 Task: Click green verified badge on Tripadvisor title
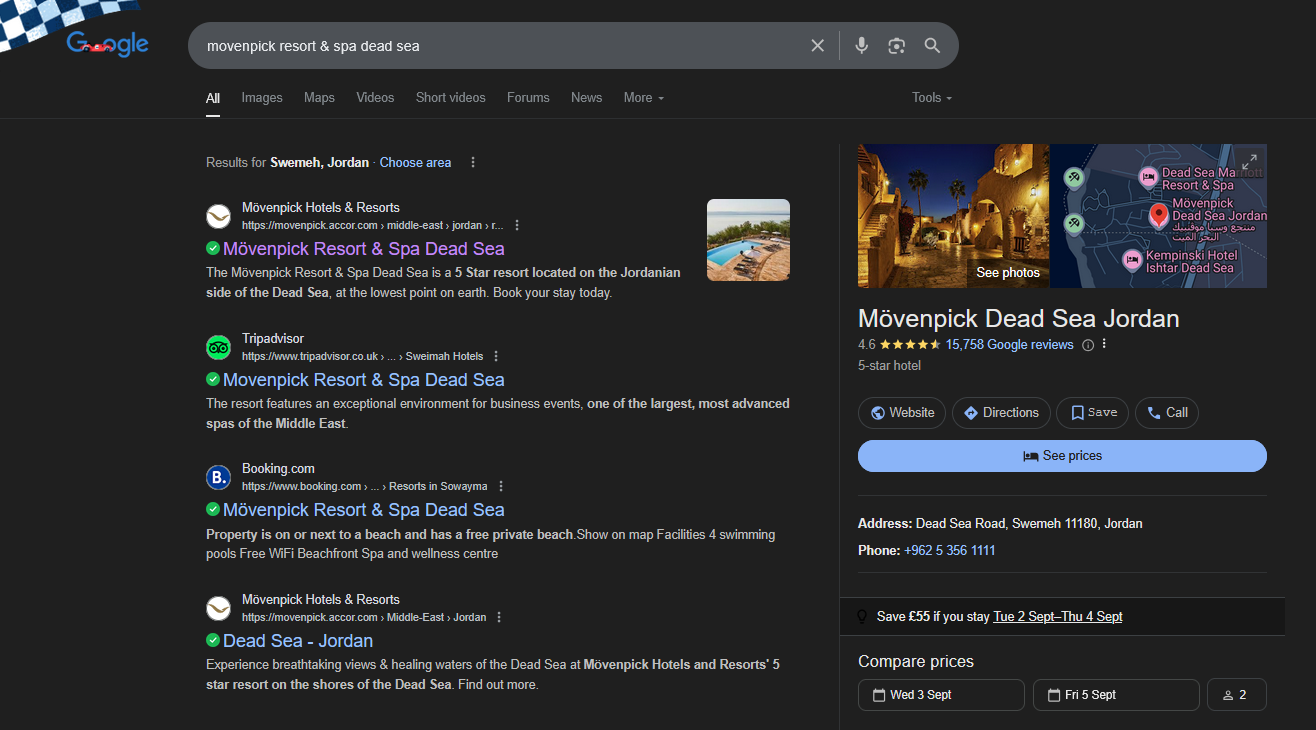click(x=213, y=379)
